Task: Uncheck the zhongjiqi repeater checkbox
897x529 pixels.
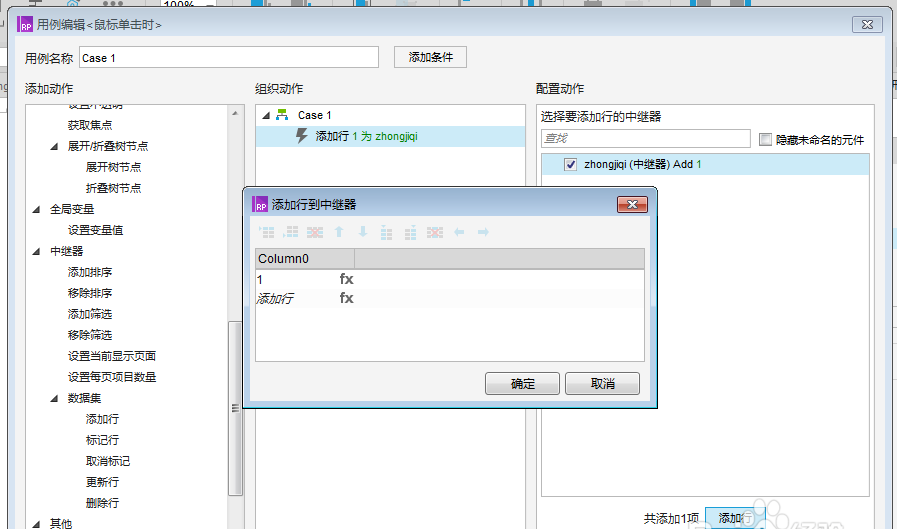Action: (570, 165)
